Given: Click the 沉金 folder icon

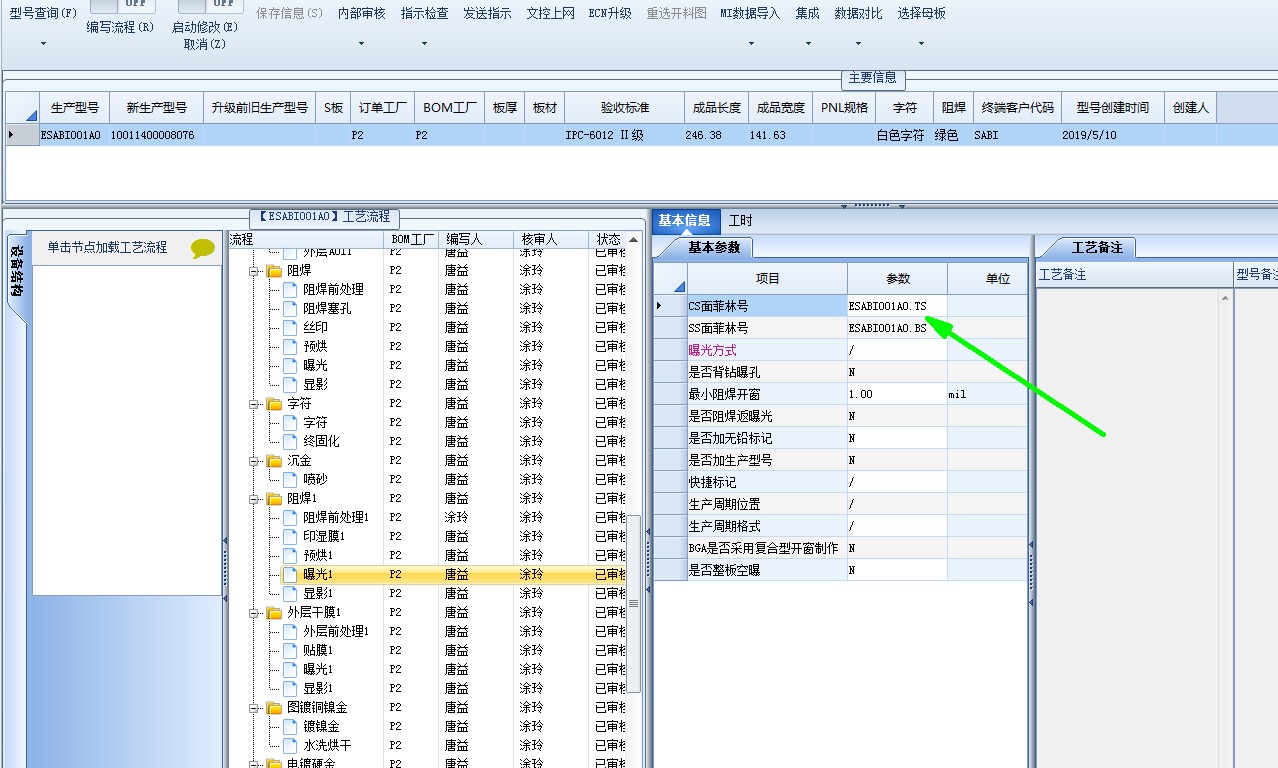Looking at the screenshot, I should [275, 461].
